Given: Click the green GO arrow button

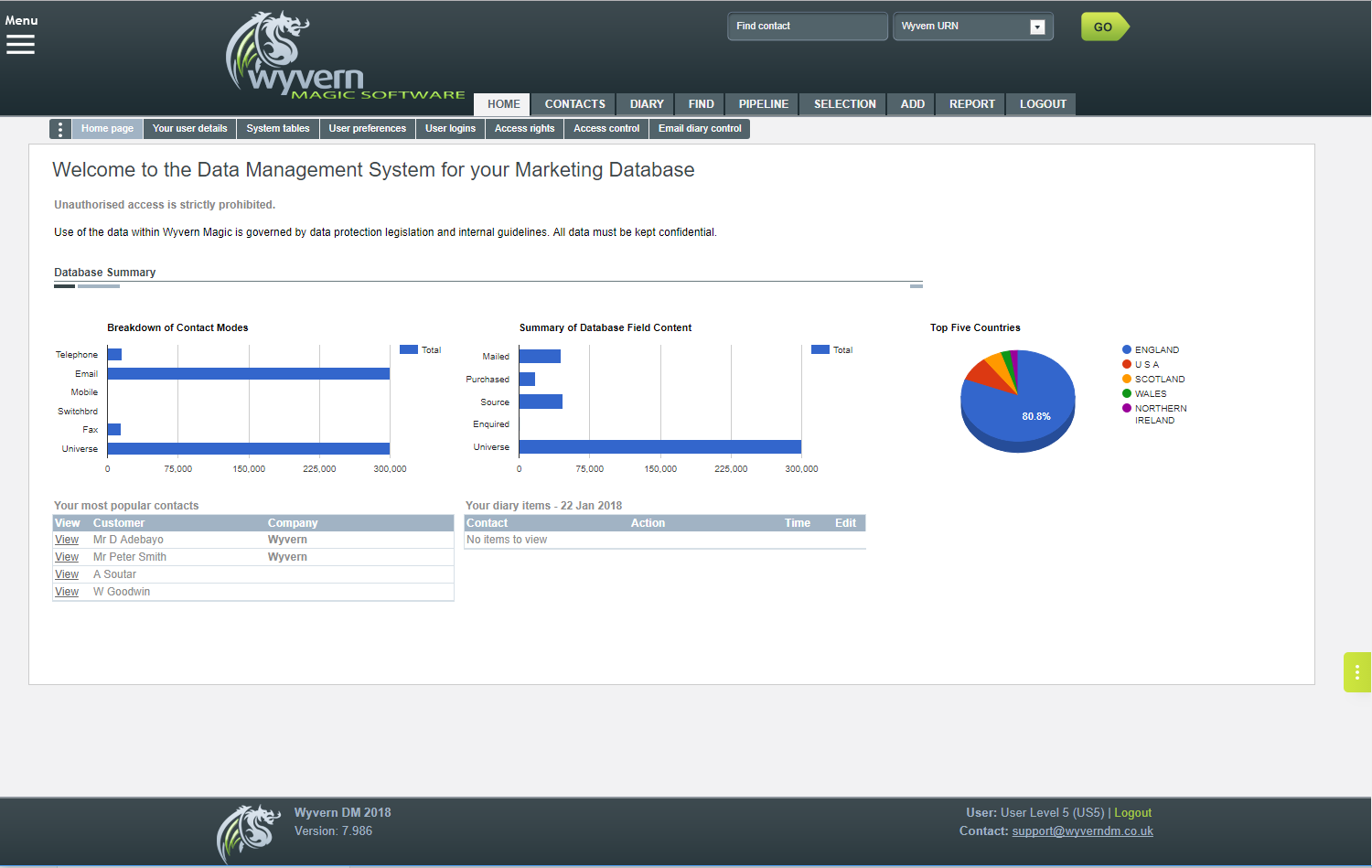Looking at the screenshot, I should click(x=1105, y=27).
